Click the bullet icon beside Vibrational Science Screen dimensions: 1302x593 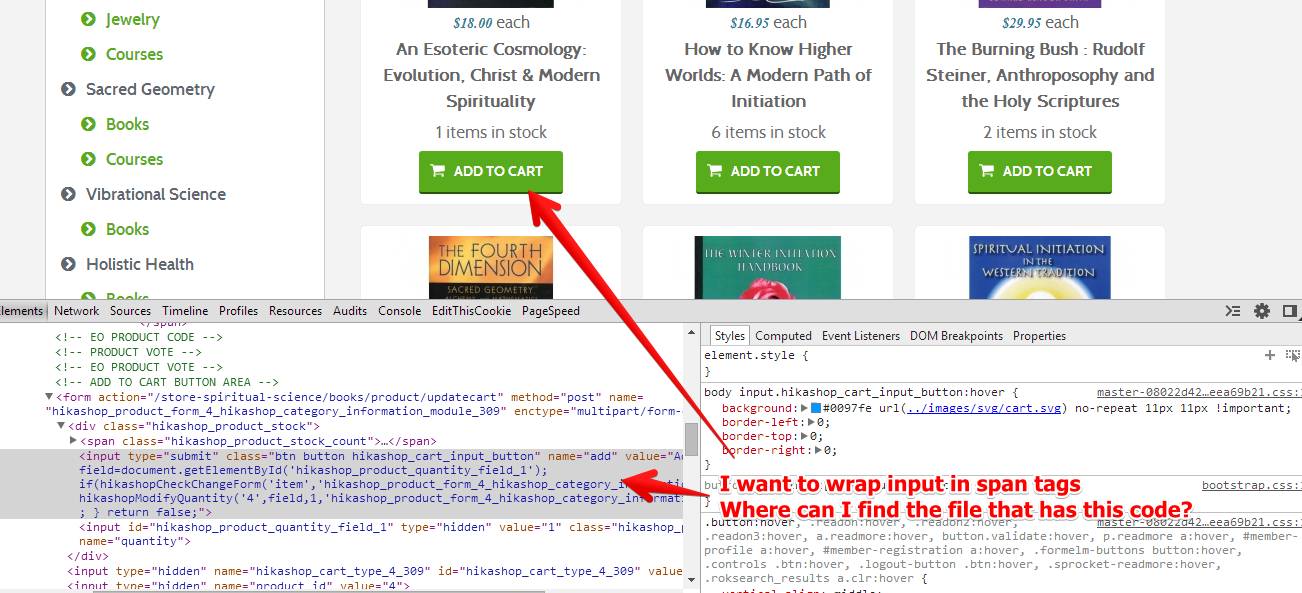click(x=68, y=194)
